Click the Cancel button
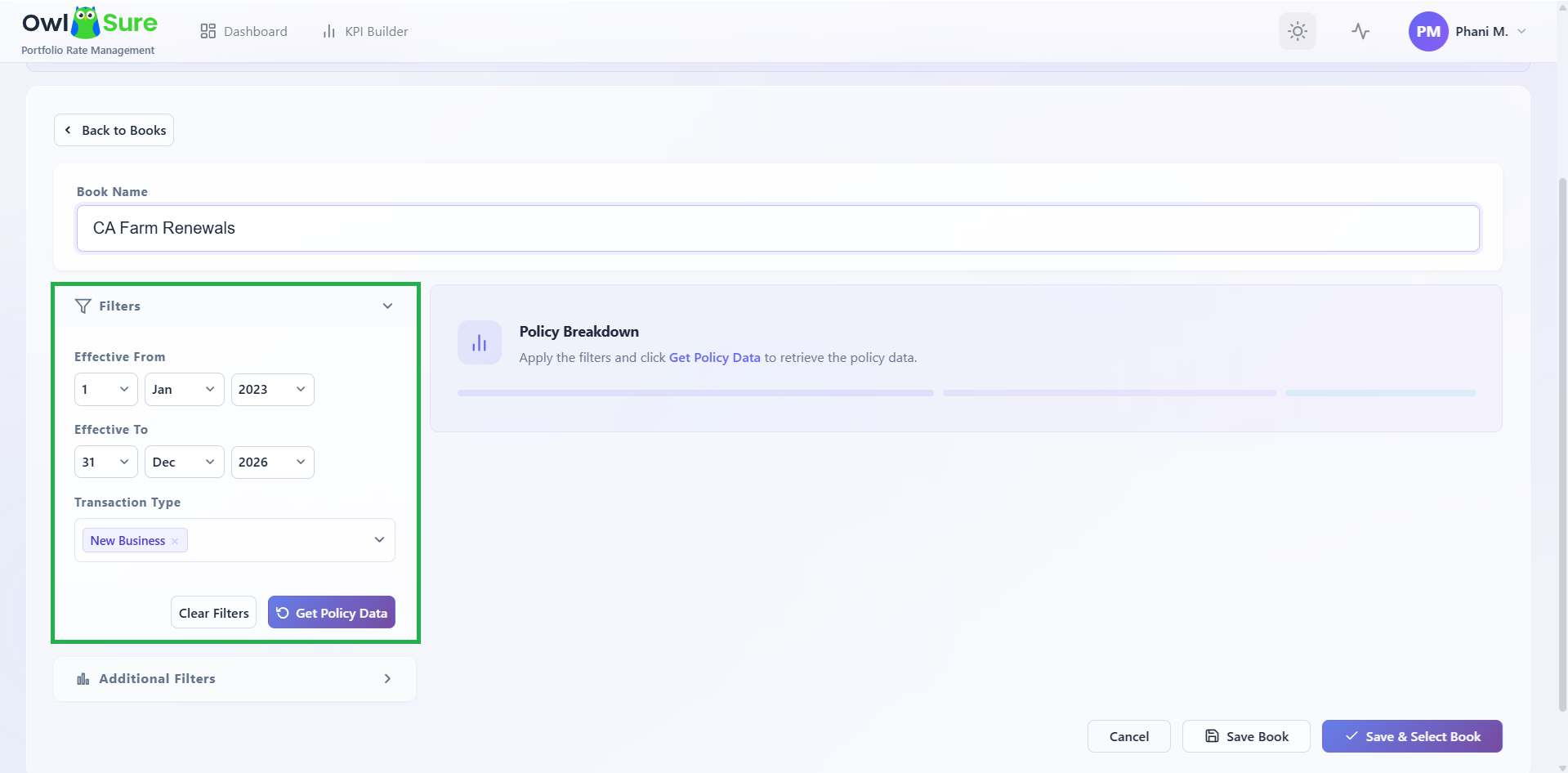The image size is (1568, 773). (1129, 736)
